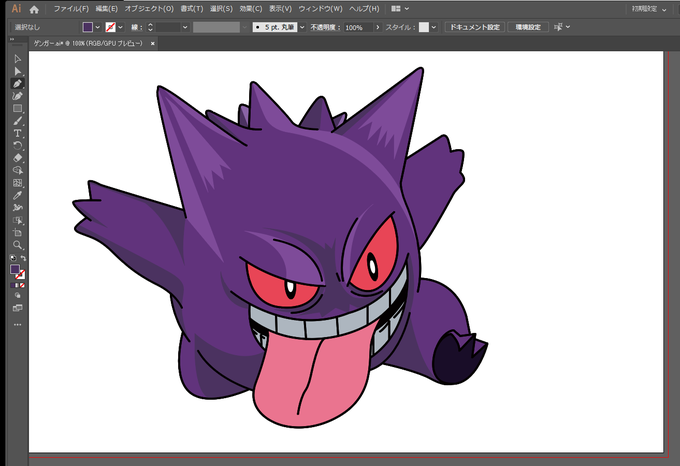Select the Rectangle tool
This screenshot has height=466, width=680.
[17, 108]
